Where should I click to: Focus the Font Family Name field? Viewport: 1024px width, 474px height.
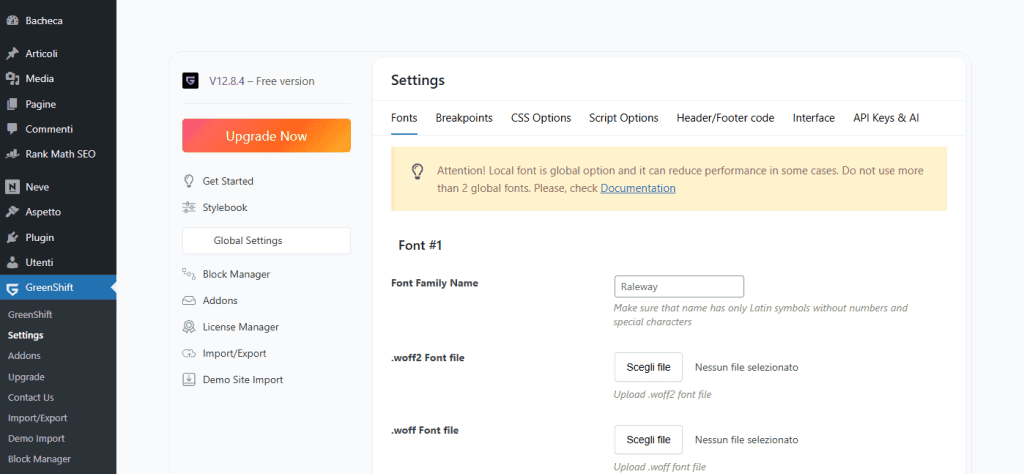(x=679, y=287)
